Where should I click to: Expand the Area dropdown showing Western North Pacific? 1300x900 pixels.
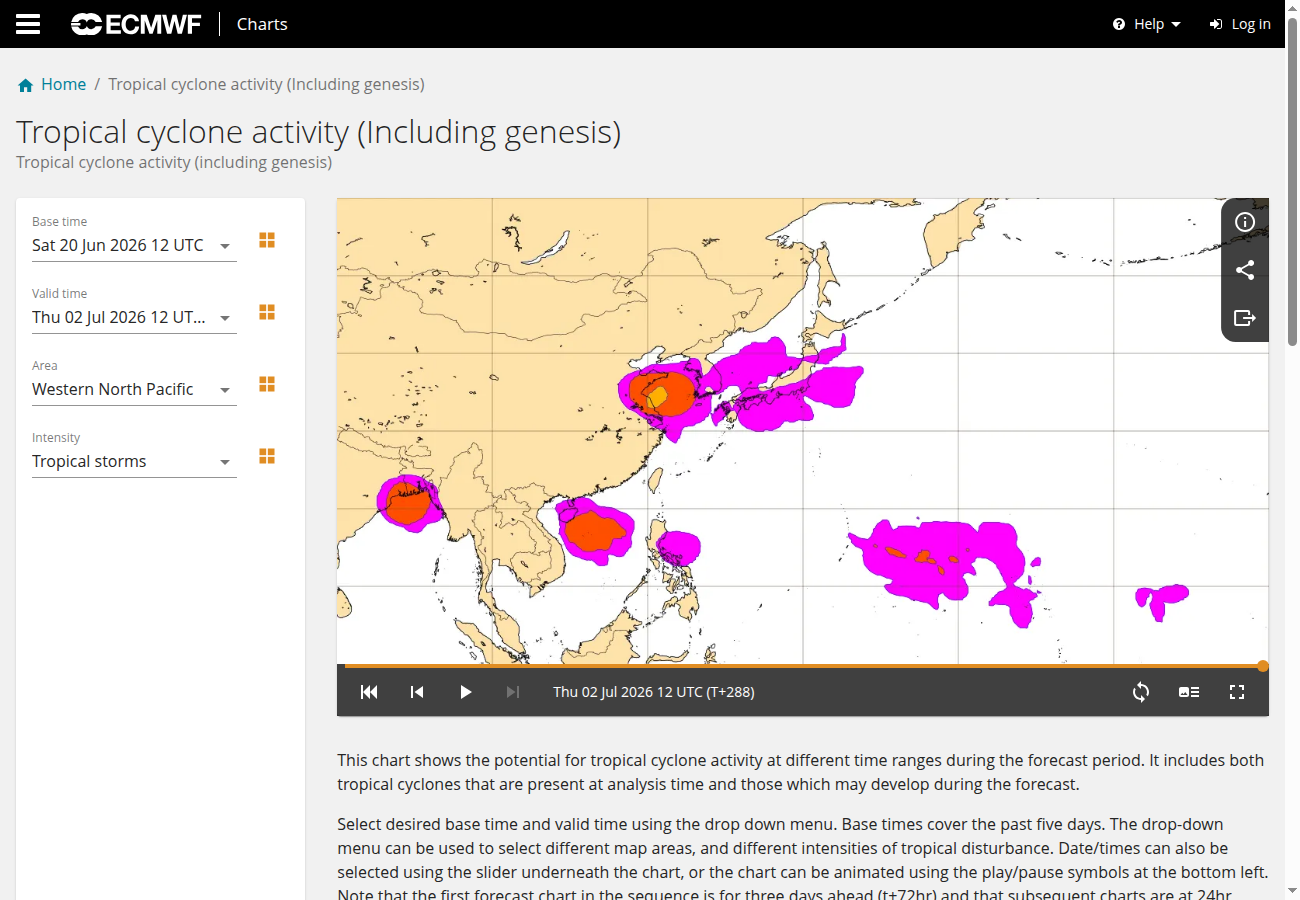pos(134,389)
